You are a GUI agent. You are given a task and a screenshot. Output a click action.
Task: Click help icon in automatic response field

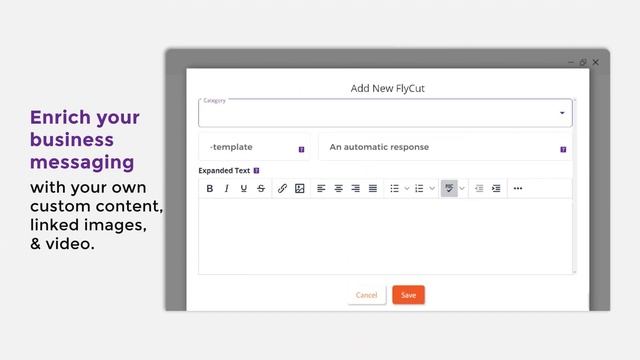563,149
